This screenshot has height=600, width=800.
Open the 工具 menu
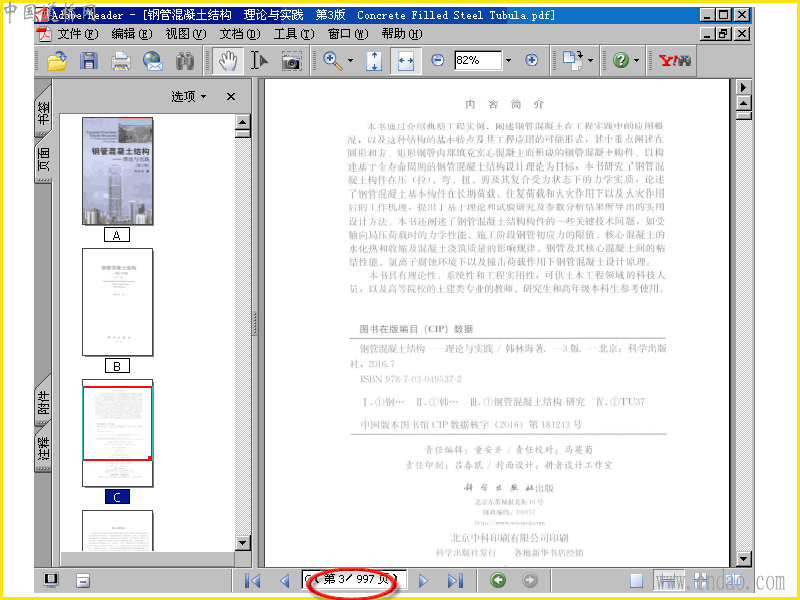(293, 34)
